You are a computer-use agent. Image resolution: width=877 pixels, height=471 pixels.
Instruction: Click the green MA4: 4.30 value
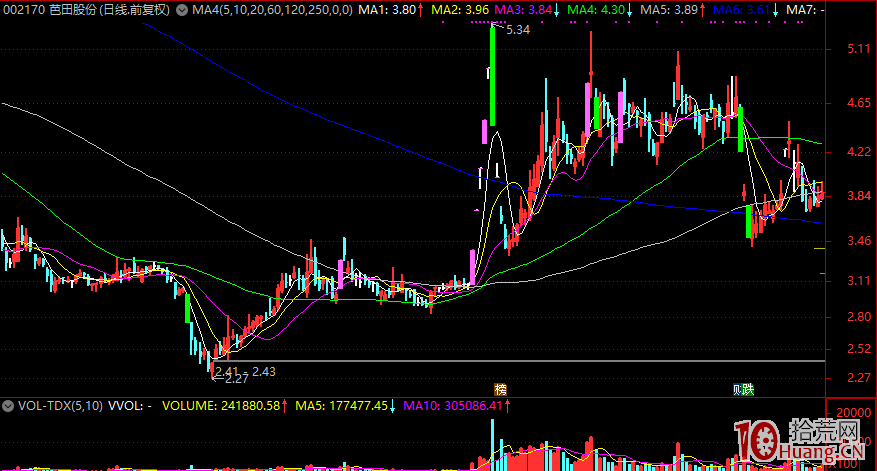tap(596, 10)
